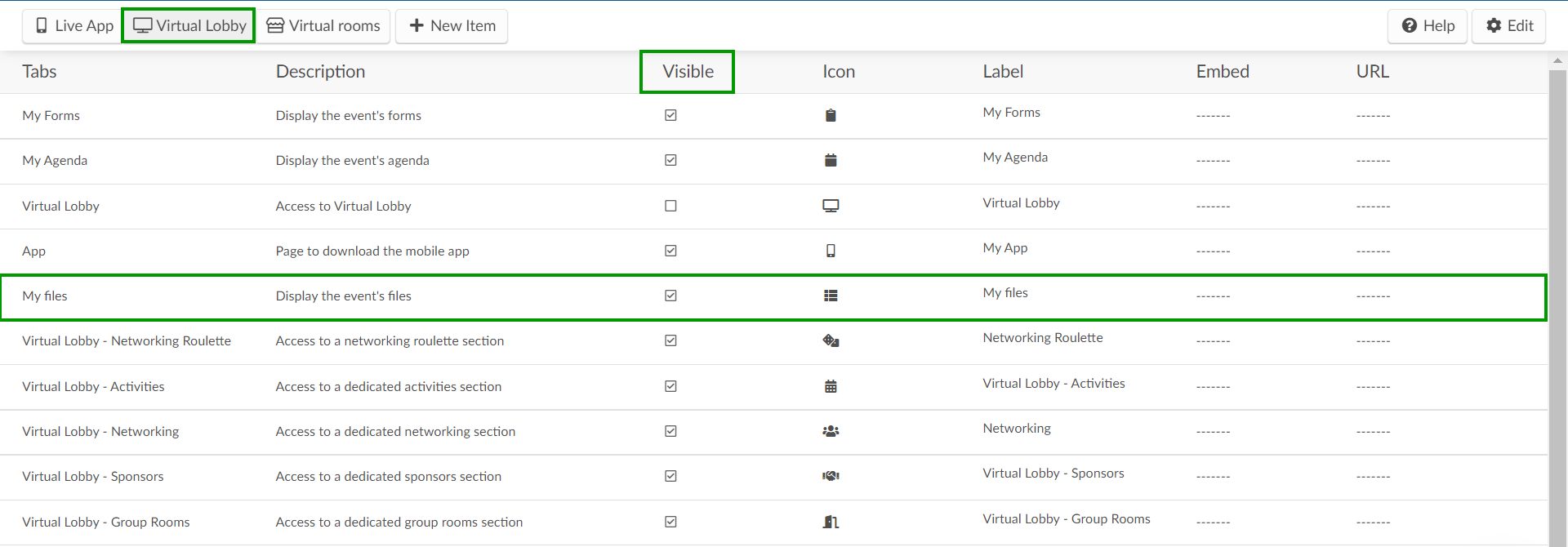
Task: Click the 'My Agenda' label cell
Action: click(1015, 158)
